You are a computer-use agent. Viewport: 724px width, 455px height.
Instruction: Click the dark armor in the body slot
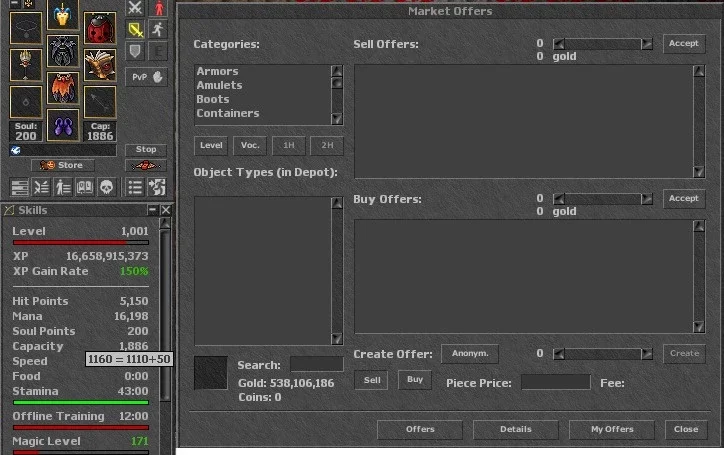tap(63, 51)
